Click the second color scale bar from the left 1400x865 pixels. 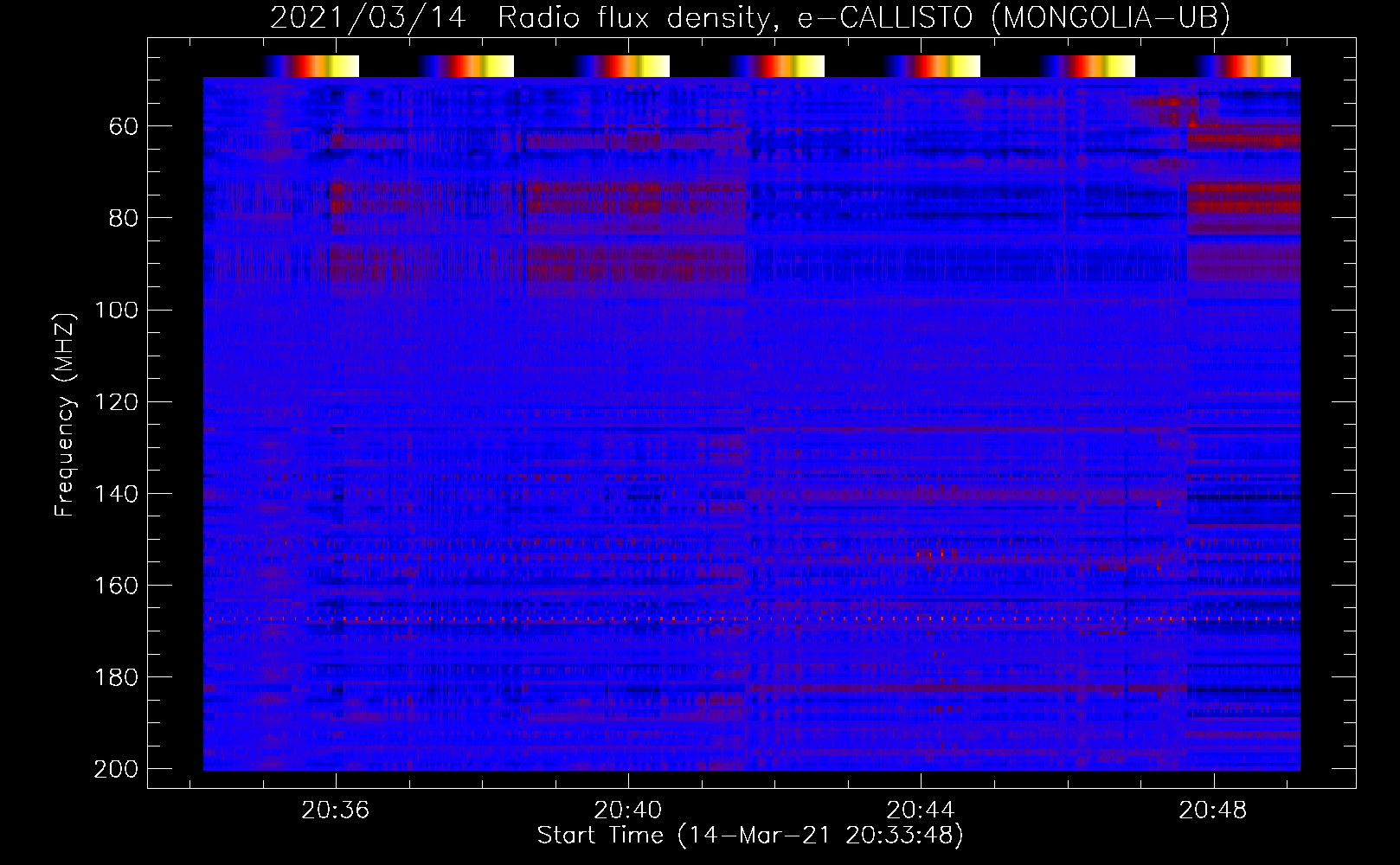pos(466,67)
